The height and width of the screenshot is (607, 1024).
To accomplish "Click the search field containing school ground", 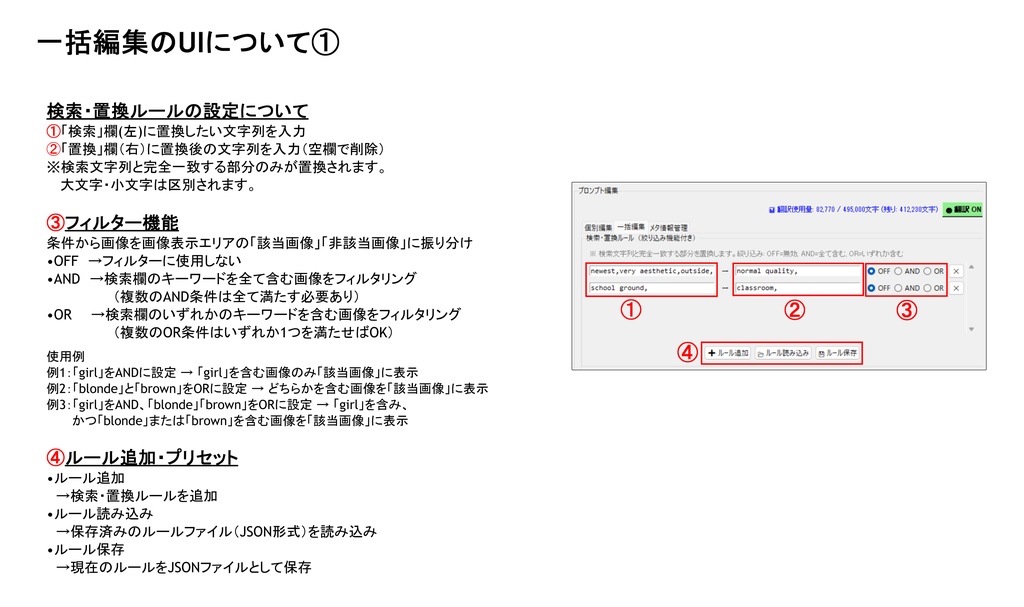I will click(652, 287).
